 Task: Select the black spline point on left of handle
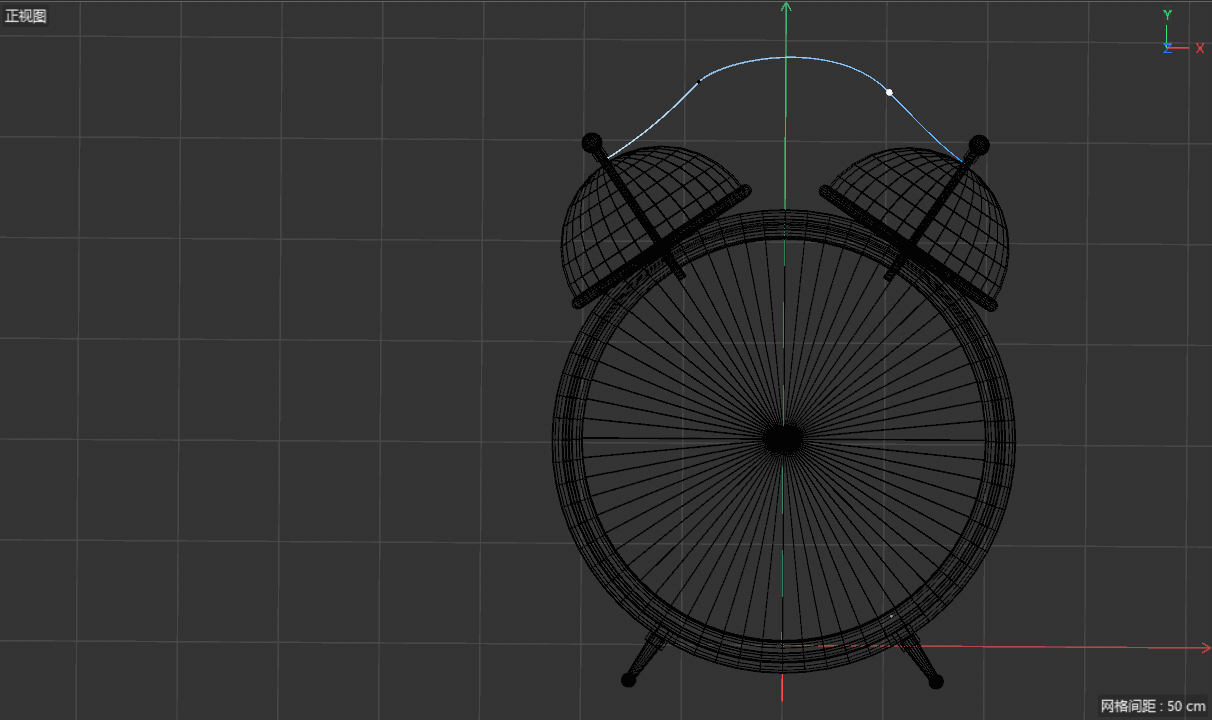[x=699, y=81]
